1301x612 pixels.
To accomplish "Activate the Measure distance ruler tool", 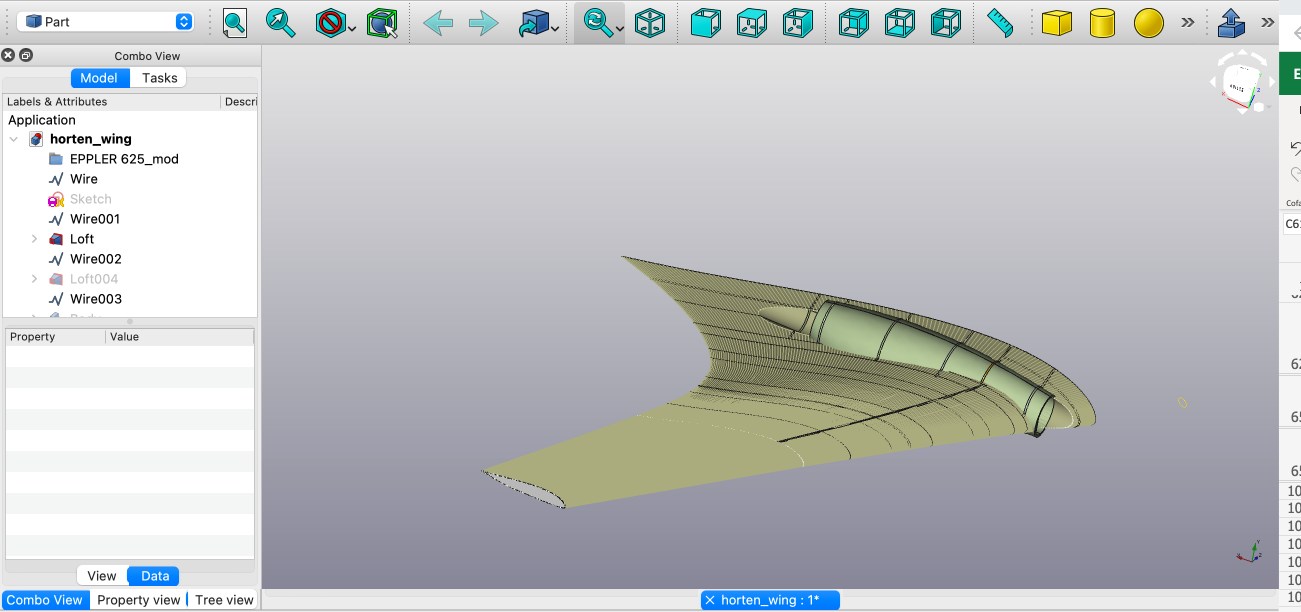I will pos(1000,22).
